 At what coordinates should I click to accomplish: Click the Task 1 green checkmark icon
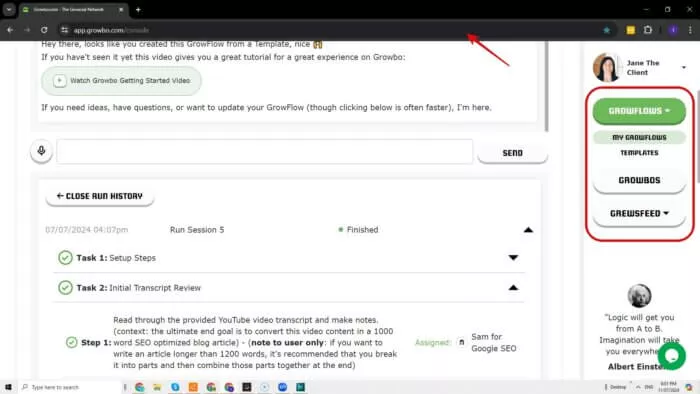(x=65, y=257)
